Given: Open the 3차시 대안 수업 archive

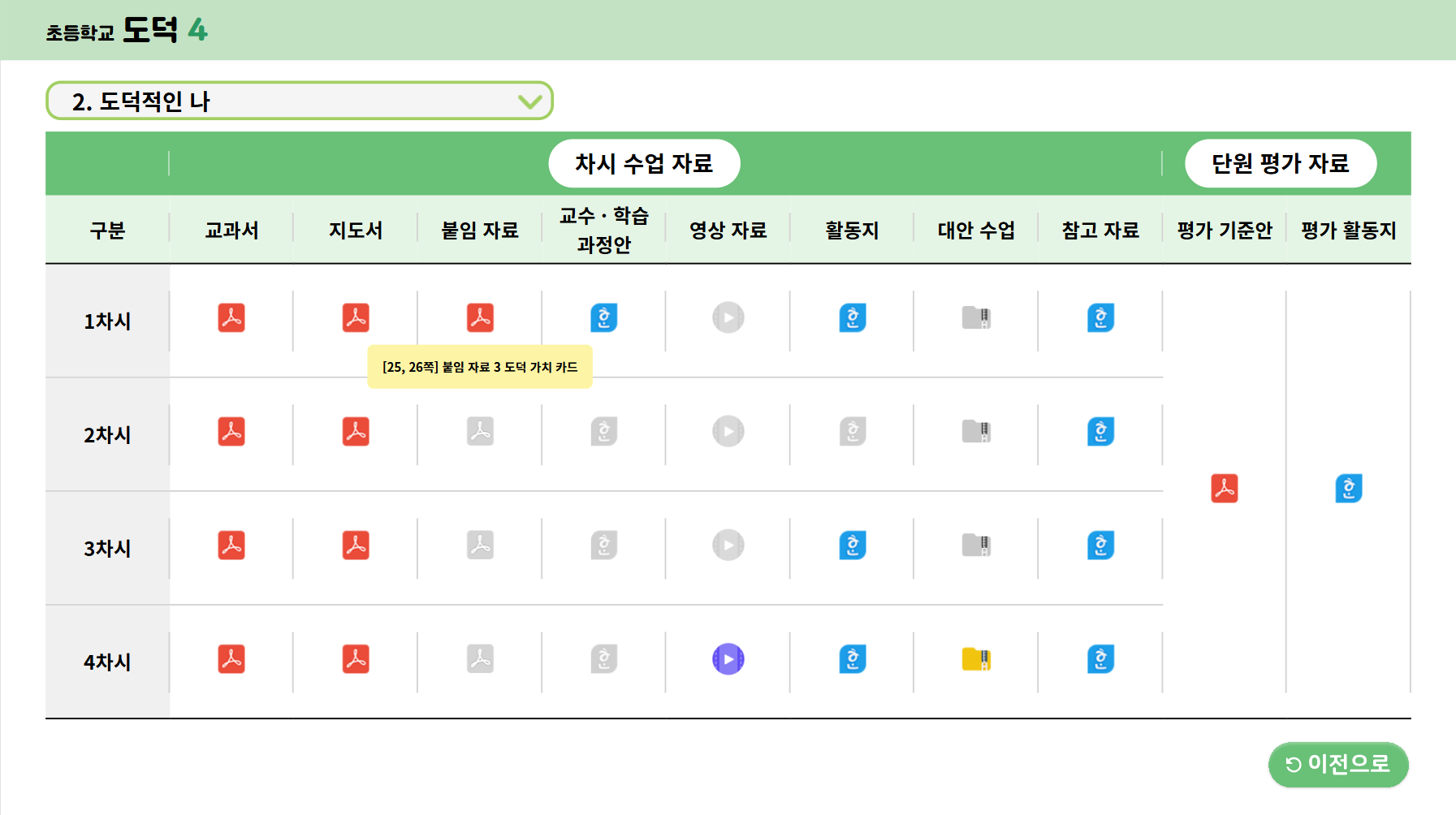Looking at the screenshot, I should [976, 545].
